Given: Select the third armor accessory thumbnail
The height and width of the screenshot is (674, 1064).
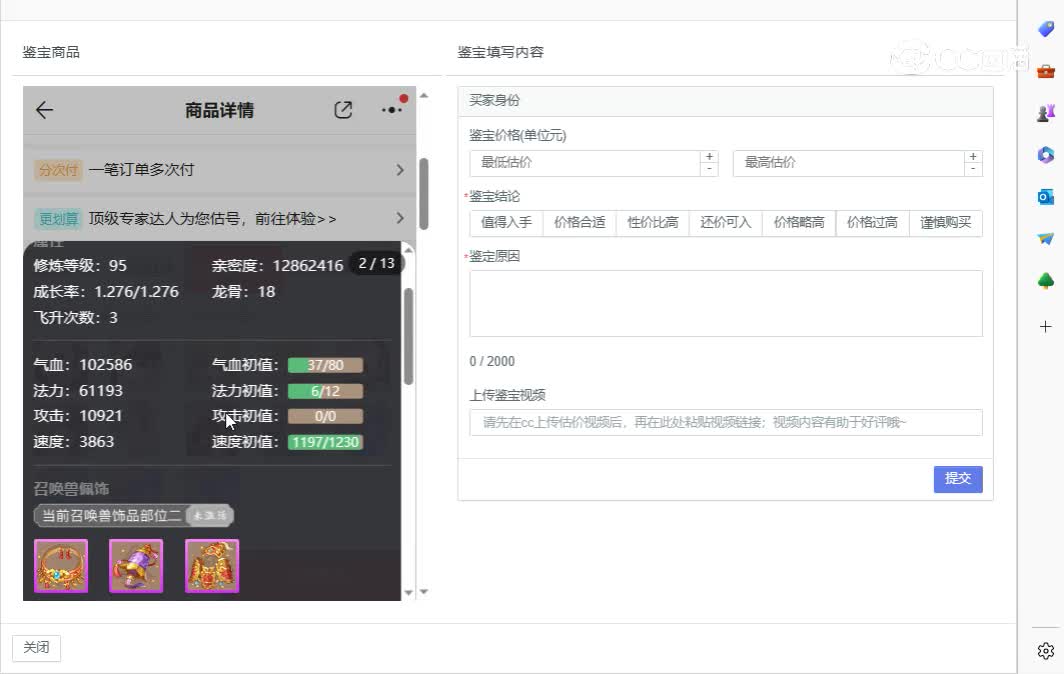Looking at the screenshot, I should click(x=212, y=566).
